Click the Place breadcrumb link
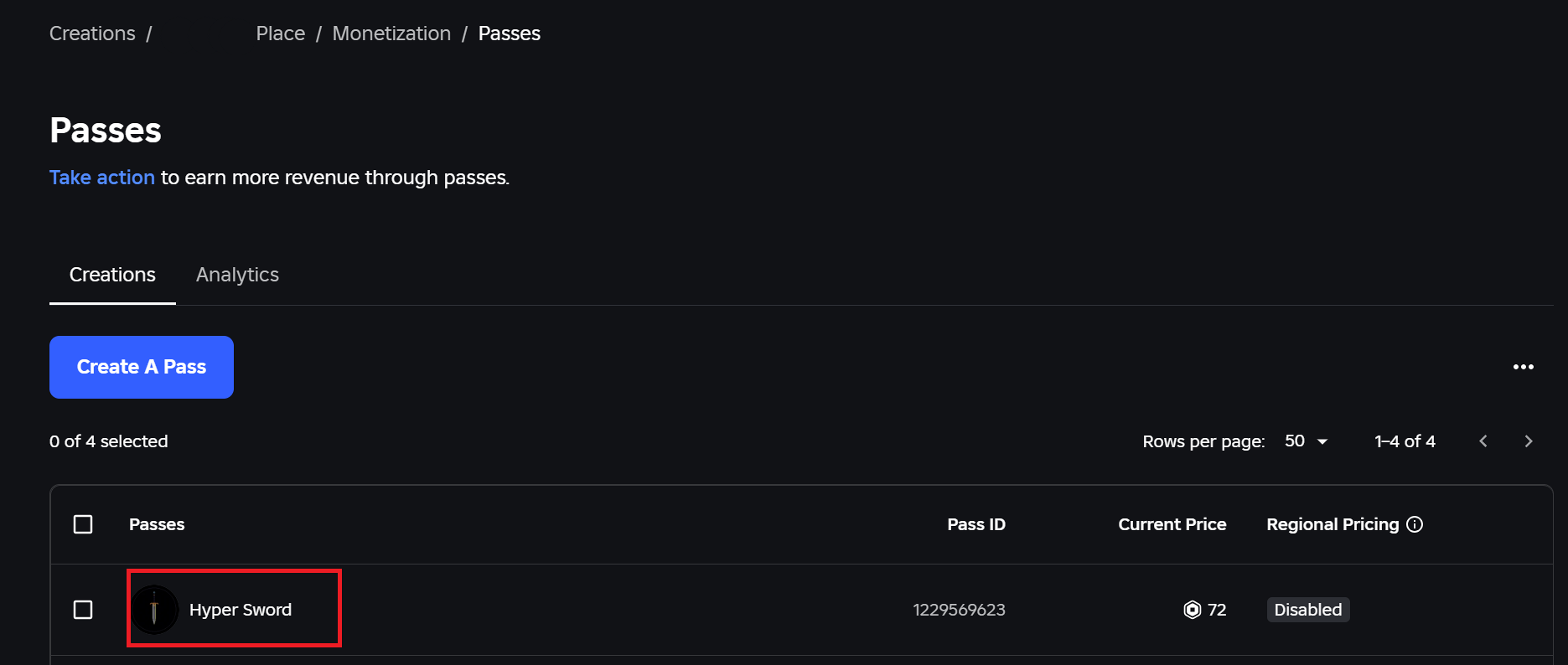 (x=280, y=34)
